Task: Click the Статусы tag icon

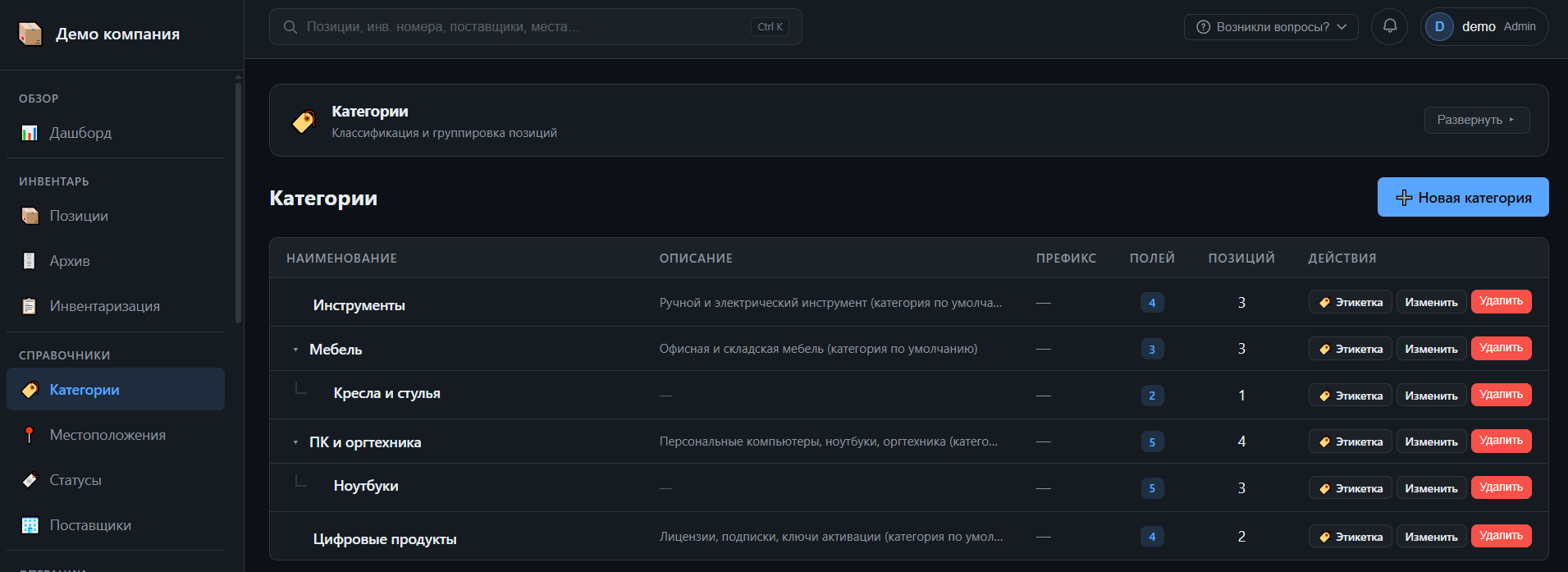Action: (x=30, y=480)
